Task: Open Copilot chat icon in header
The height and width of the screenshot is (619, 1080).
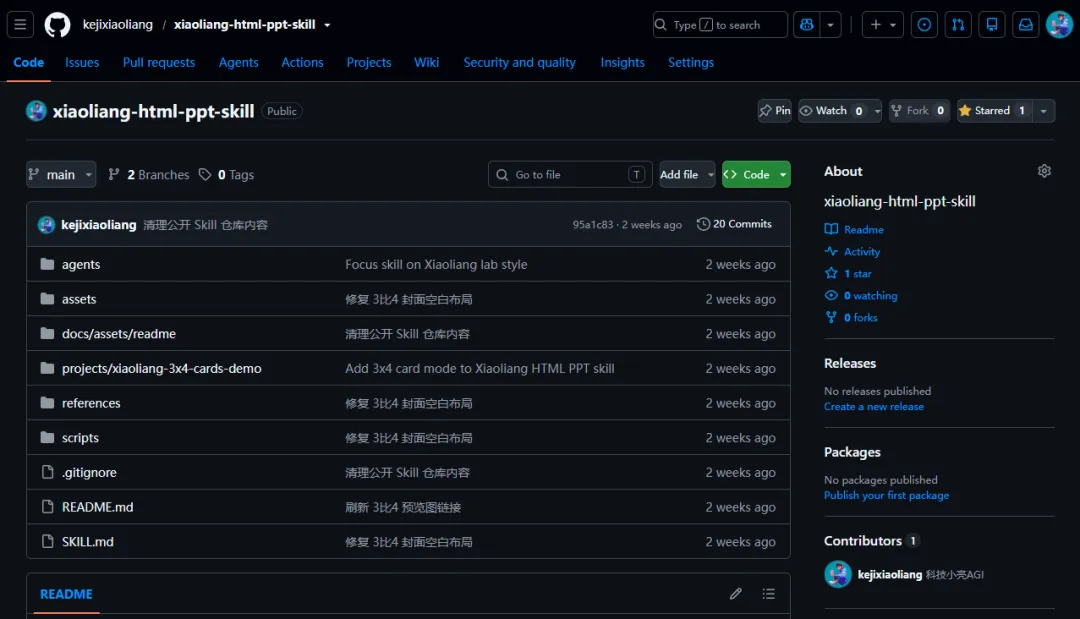Action: click(x=807, y=25)
